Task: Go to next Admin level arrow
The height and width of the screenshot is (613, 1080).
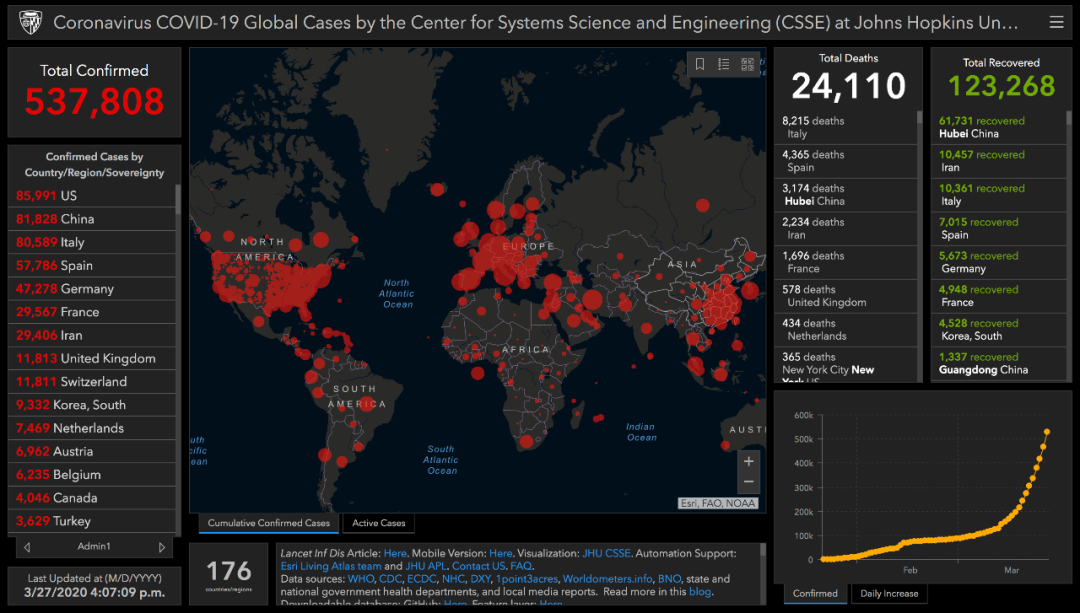Action: tap(162, 547)
